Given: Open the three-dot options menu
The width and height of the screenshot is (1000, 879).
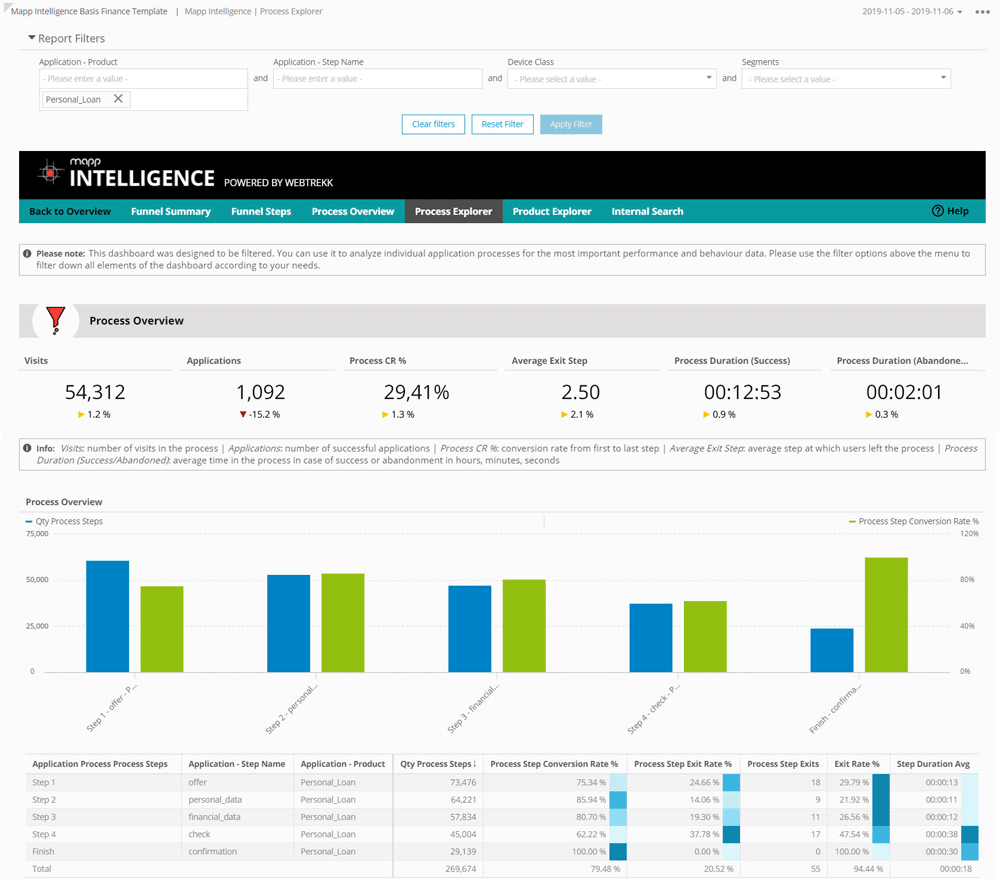Looking at the screenshot, I should pos(983,12).
